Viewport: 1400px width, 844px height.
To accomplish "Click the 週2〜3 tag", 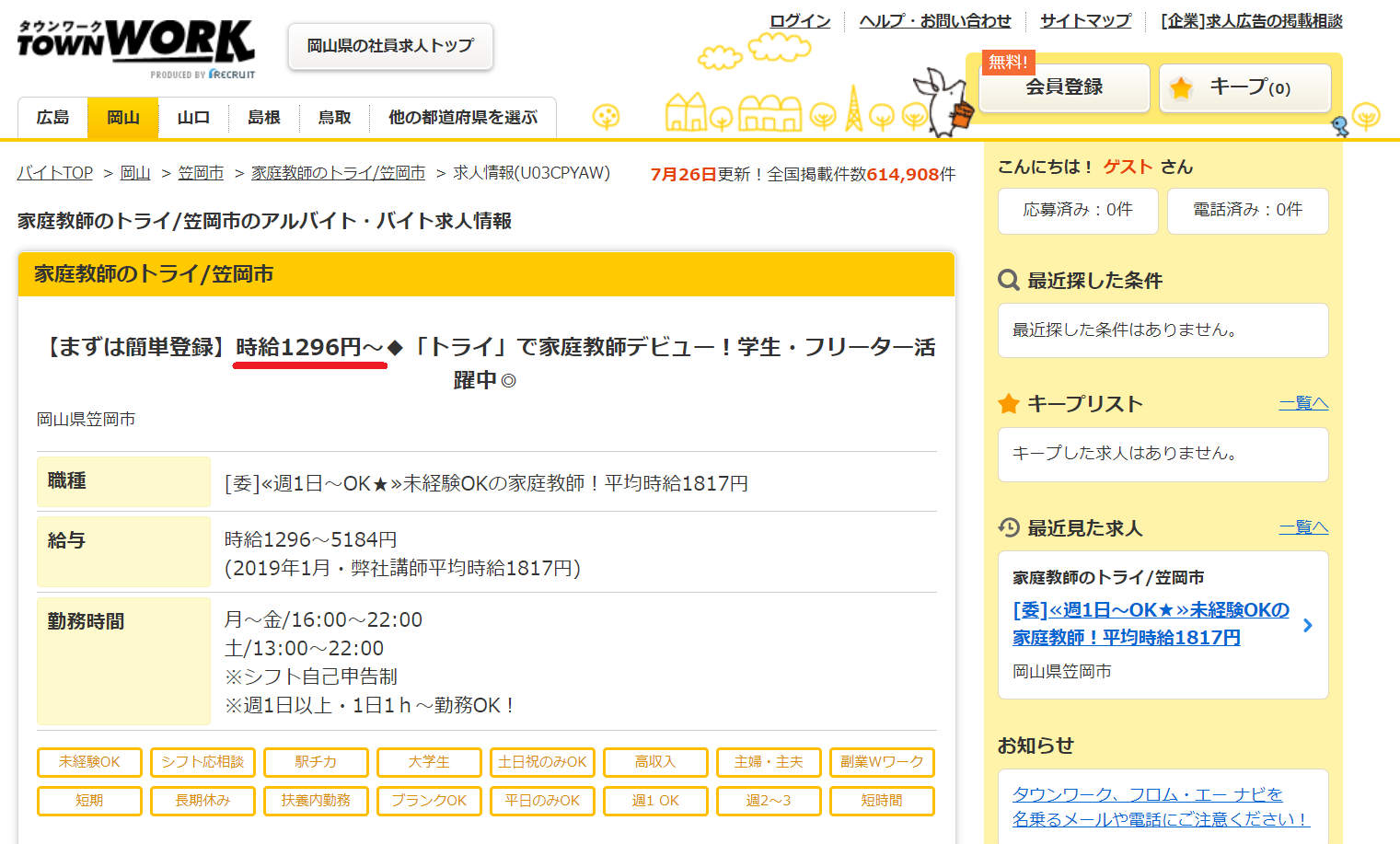I will [x=769, y=801].
